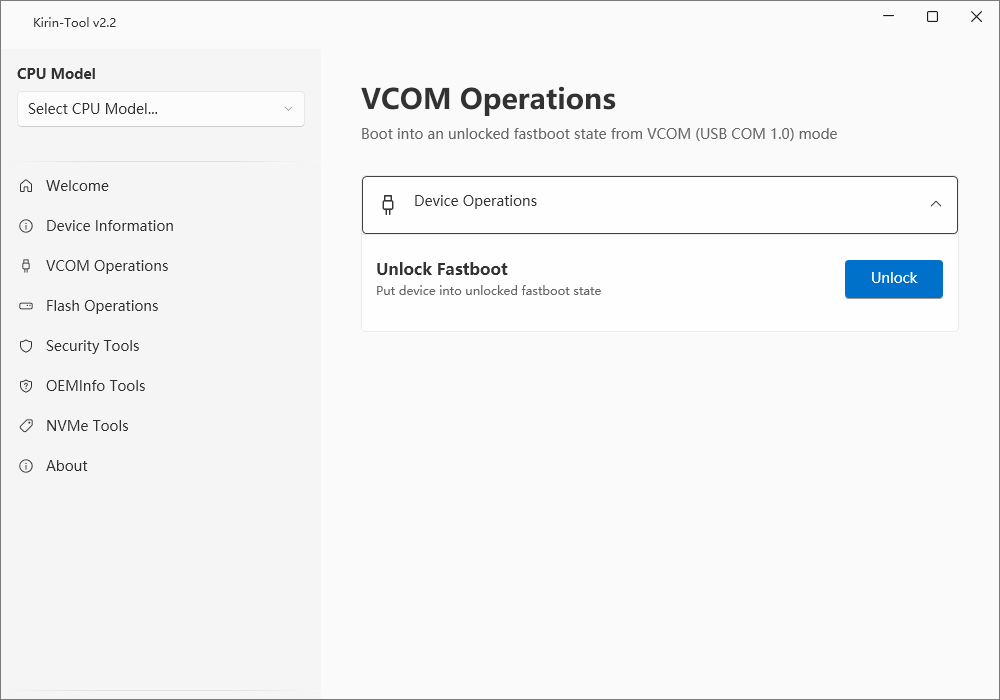Screen dimensions: 1000x700
Task: Click the home icon beside Welcome
Action: 24,185
